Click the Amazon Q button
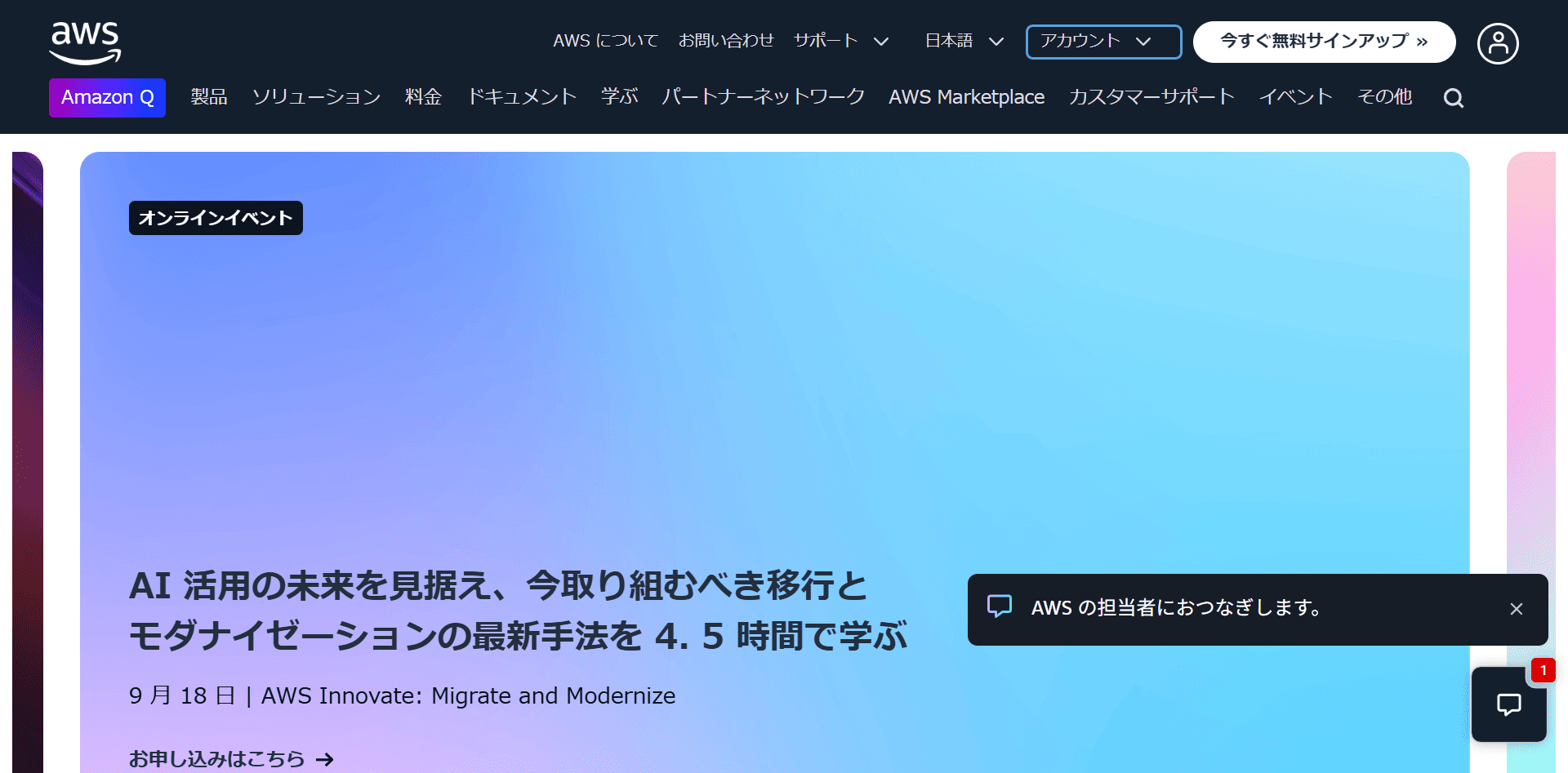The width and height of the screenshot is (1568, 773). [107, 98]
